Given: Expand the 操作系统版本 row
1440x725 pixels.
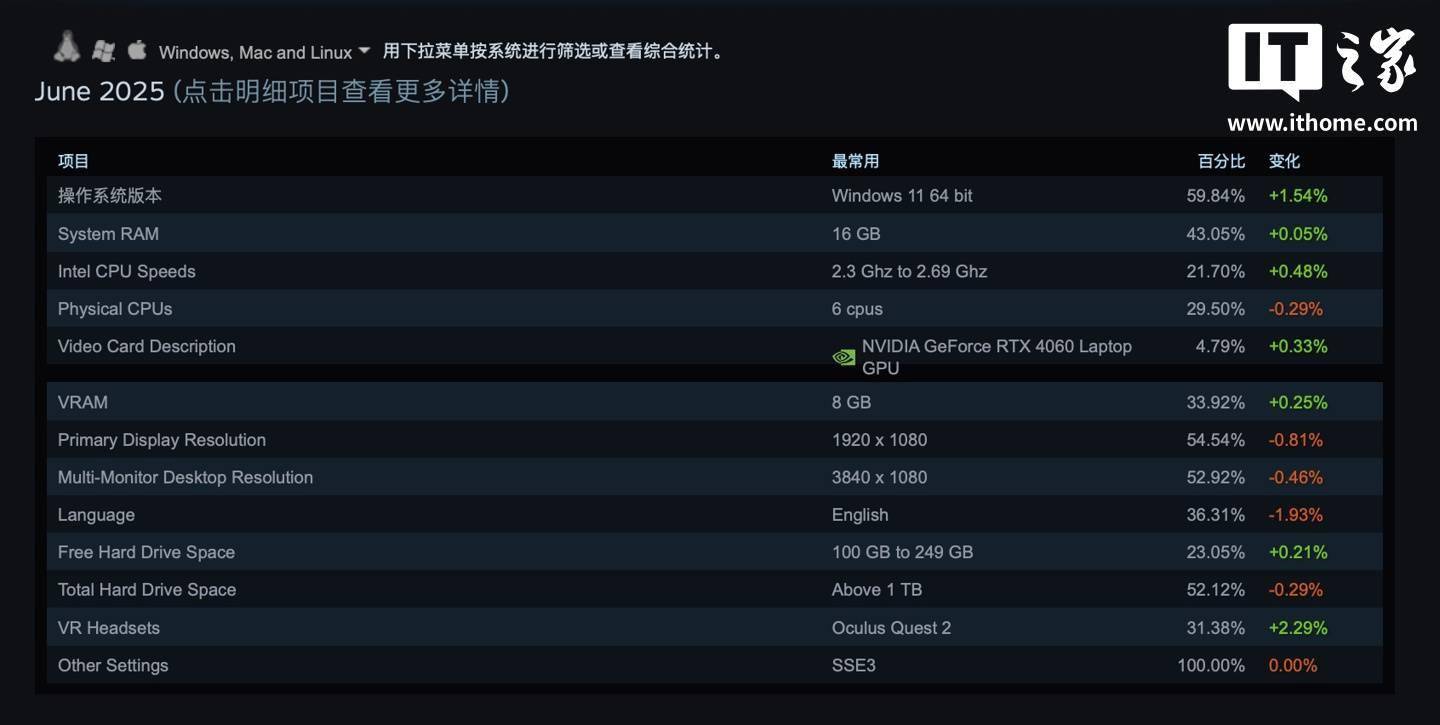Looking at the screenshot, I should (714, 196).
